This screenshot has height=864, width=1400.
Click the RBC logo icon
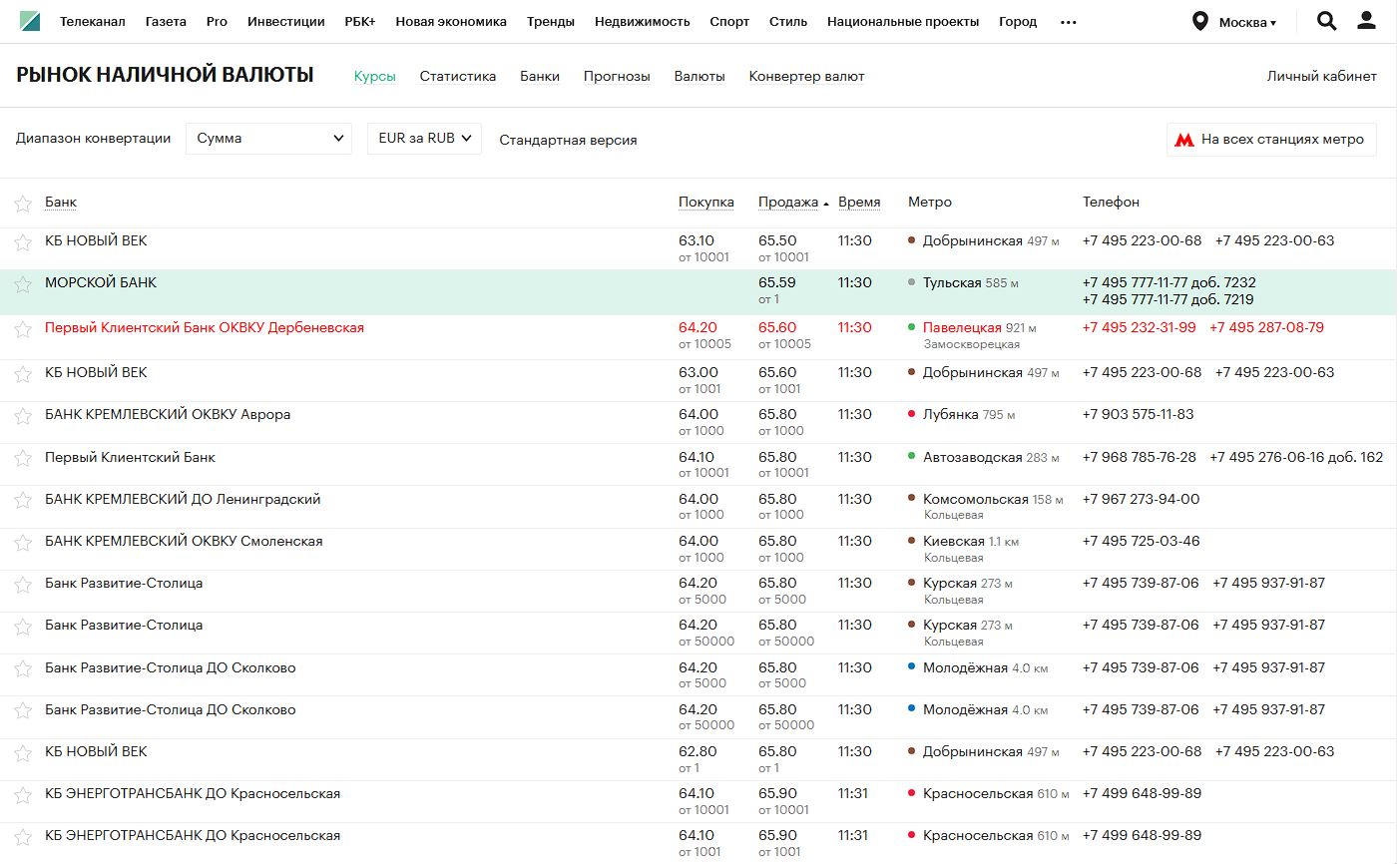coord(30,21)
